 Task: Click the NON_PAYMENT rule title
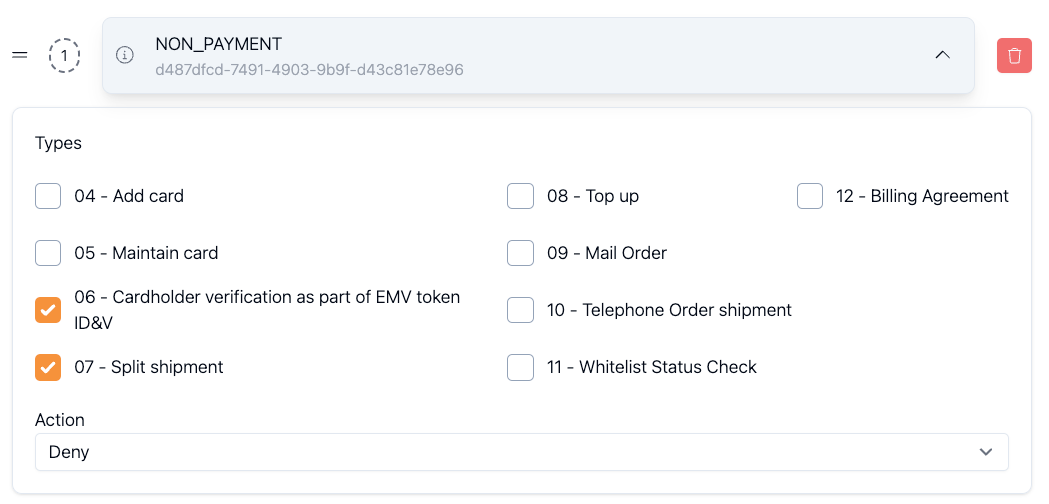218,44
